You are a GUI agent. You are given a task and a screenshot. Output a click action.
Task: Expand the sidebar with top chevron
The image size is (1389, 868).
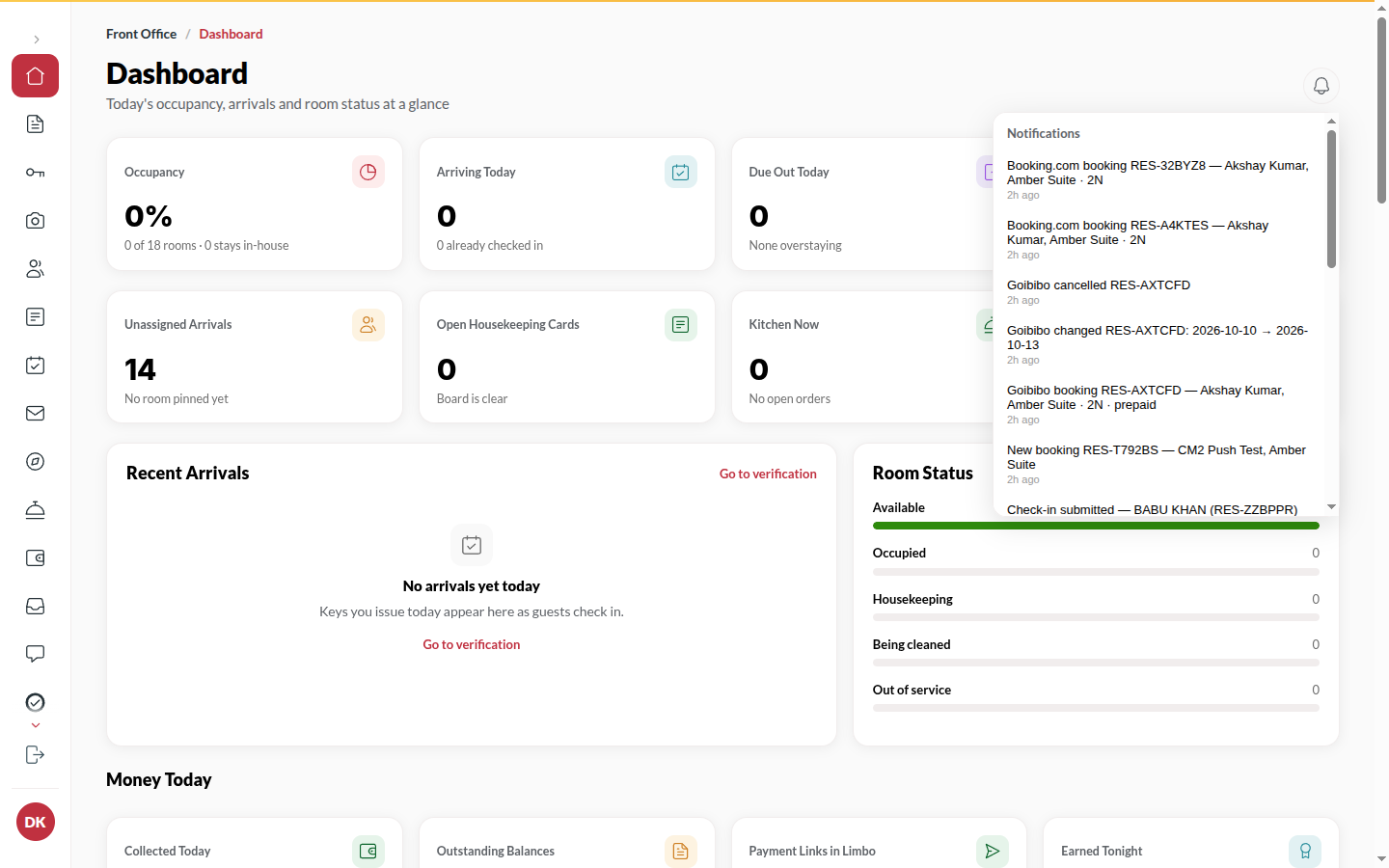[x=36, y=40]
